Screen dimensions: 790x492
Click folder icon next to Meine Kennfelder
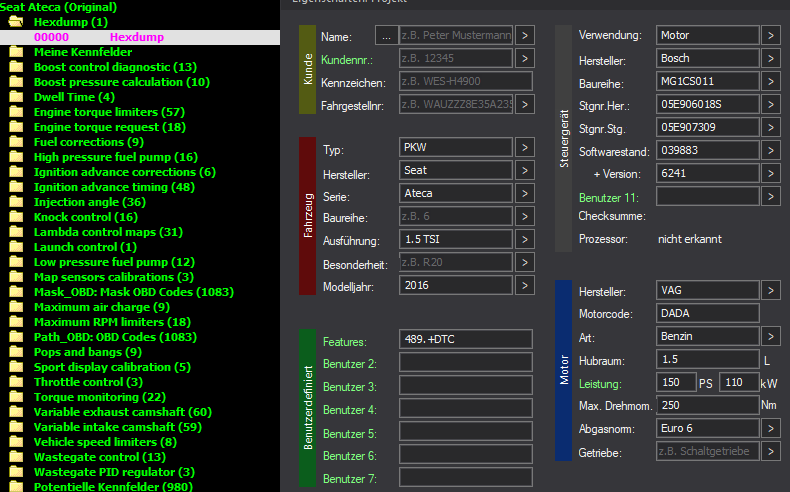[16, 52]
